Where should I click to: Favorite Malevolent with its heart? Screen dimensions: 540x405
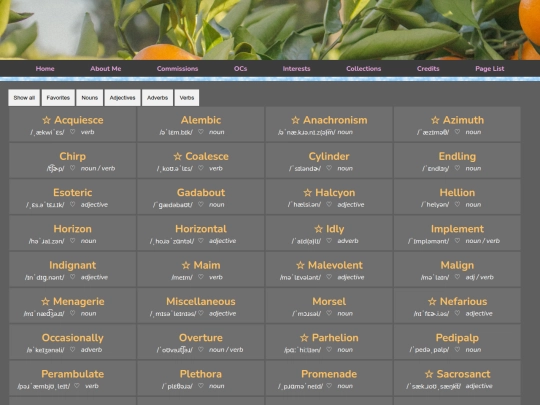329,277
